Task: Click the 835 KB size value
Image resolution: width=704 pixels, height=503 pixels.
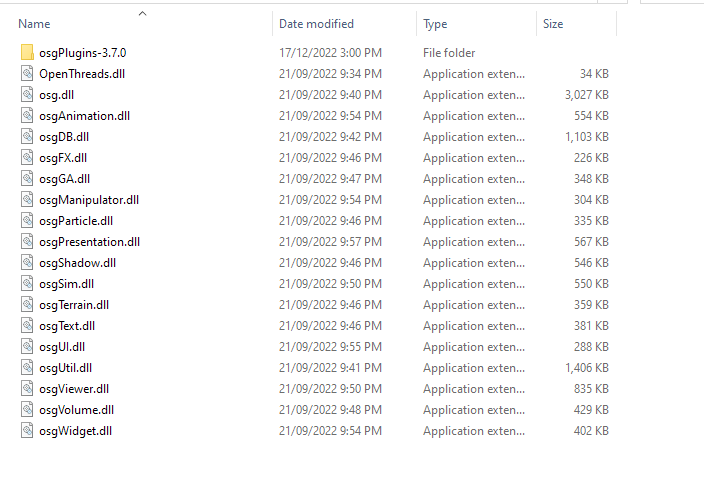Action: click(x=591, y=389)
